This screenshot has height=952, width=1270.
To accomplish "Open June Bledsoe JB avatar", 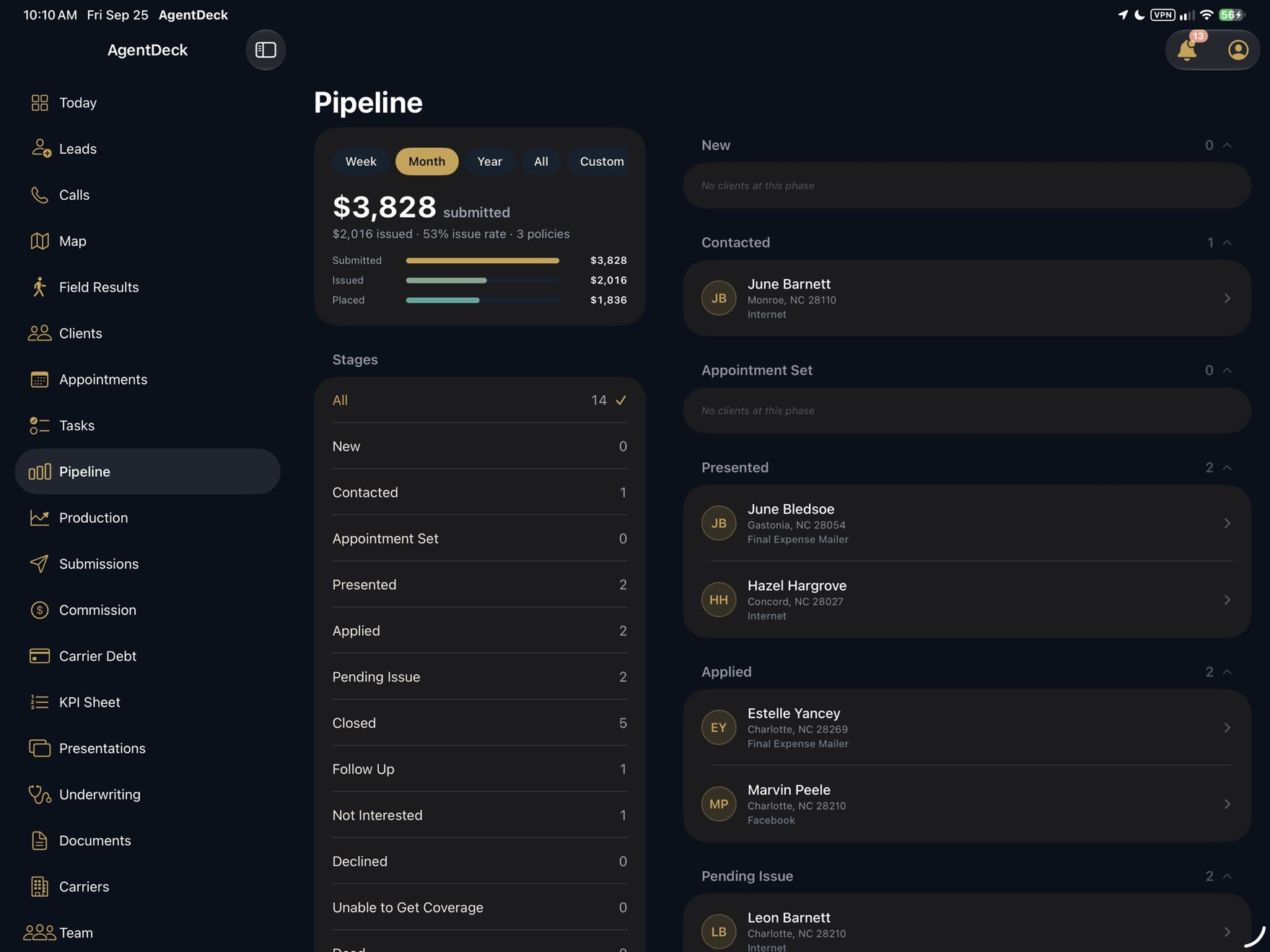I will [719, 523].
